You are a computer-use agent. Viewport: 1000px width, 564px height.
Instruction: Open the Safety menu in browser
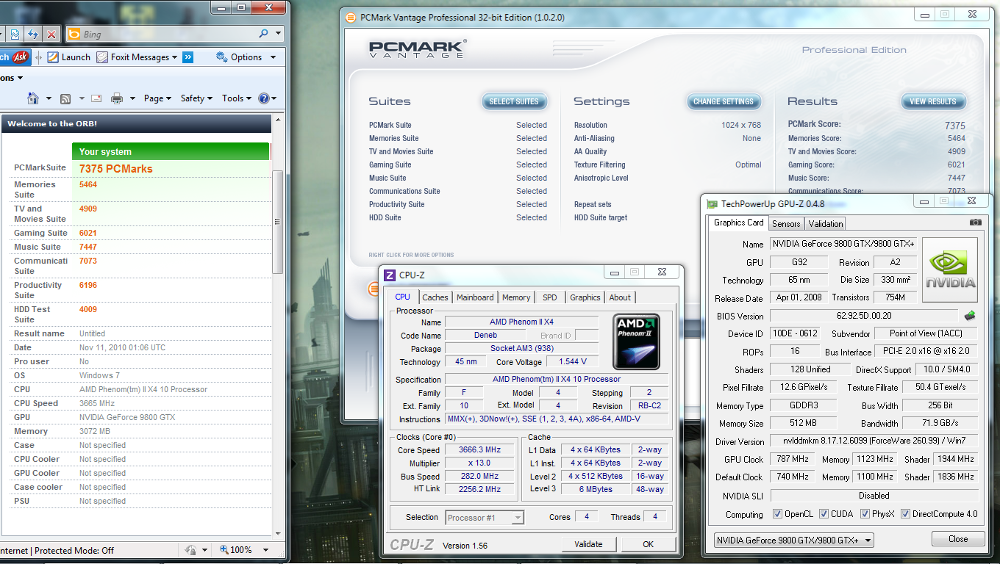pyautogui.click(x=196, y=98)
